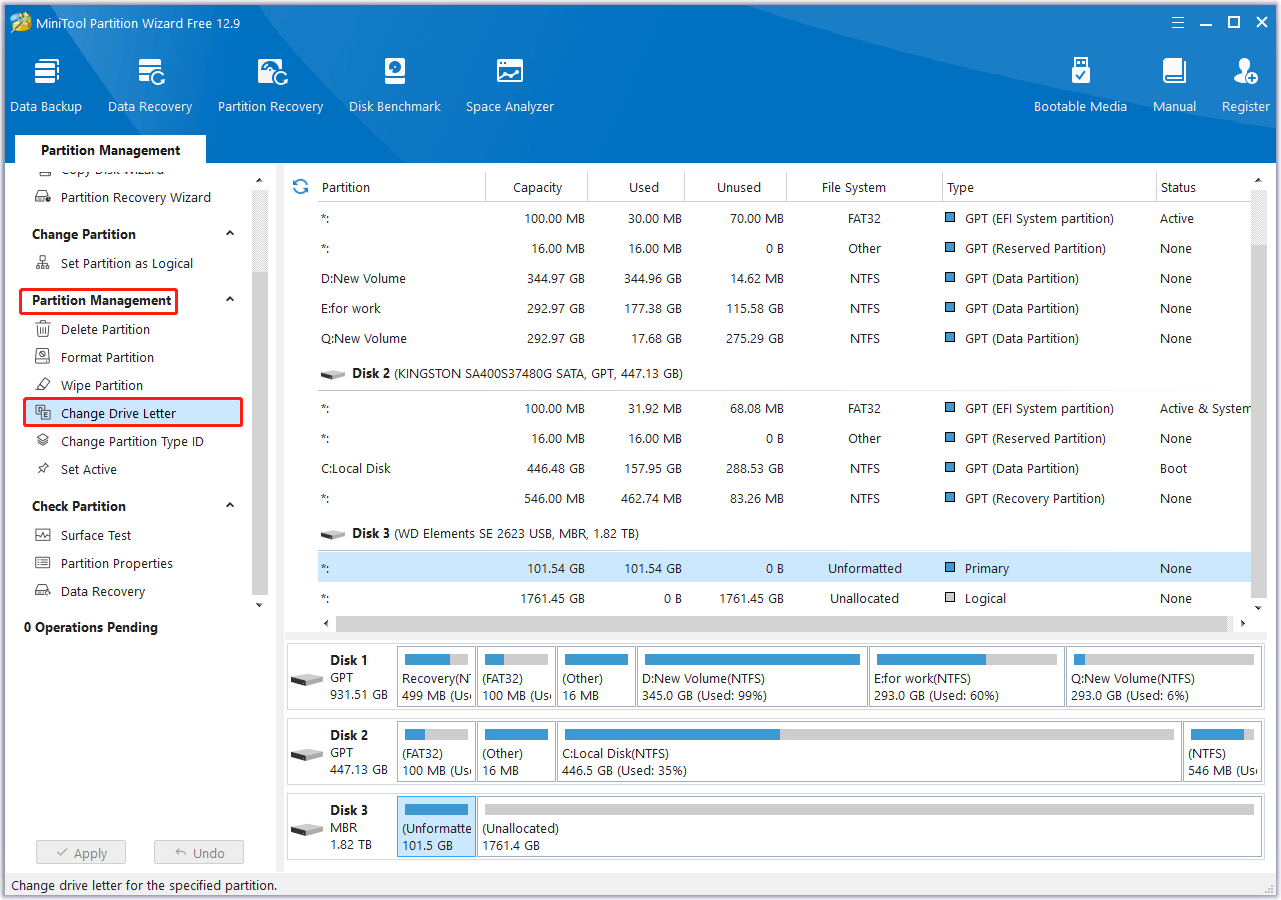Open the Partition Recovery tool
This screenshot has height=900, width=1281.
[x=270, y=85]
